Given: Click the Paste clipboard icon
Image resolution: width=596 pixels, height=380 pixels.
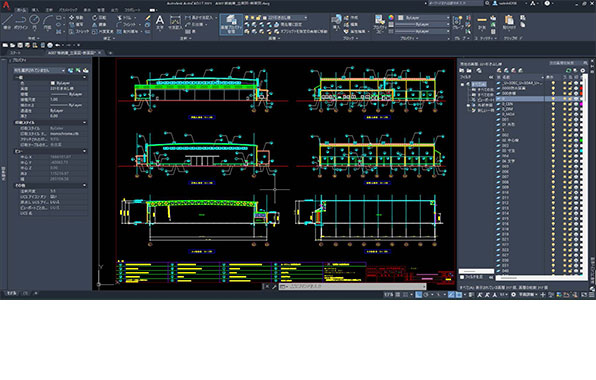Looking at the screenshot, I should pyautogui.click(x=509, y=22).
